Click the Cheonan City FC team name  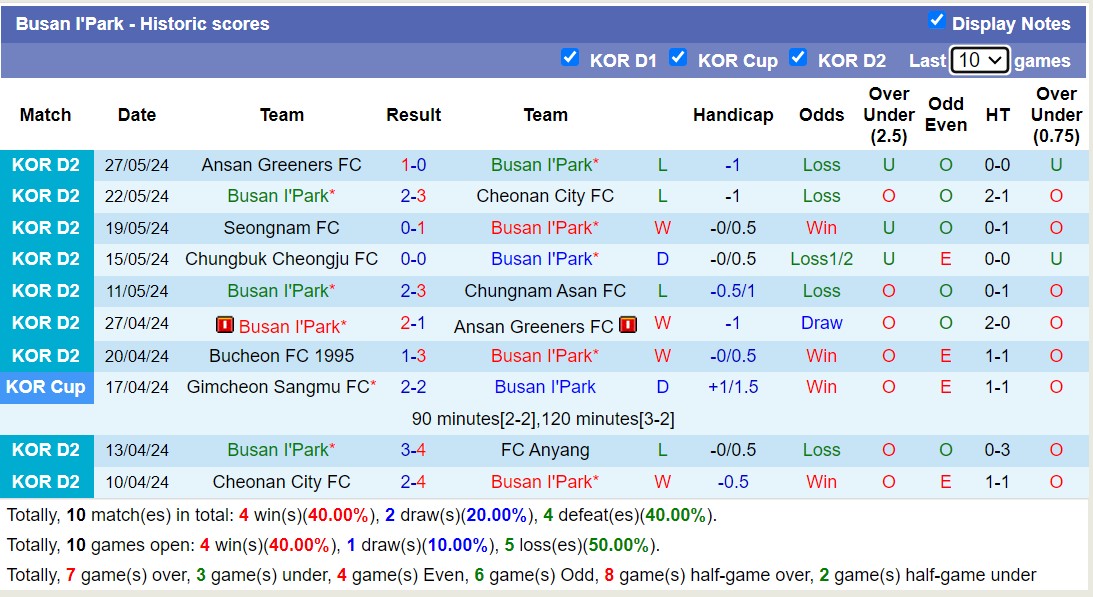tap(544, 196)
